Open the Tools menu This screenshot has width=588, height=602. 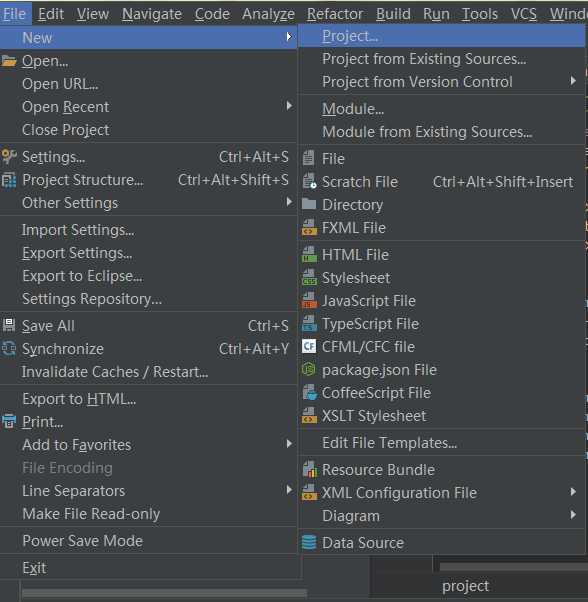[x=479, y=14]
